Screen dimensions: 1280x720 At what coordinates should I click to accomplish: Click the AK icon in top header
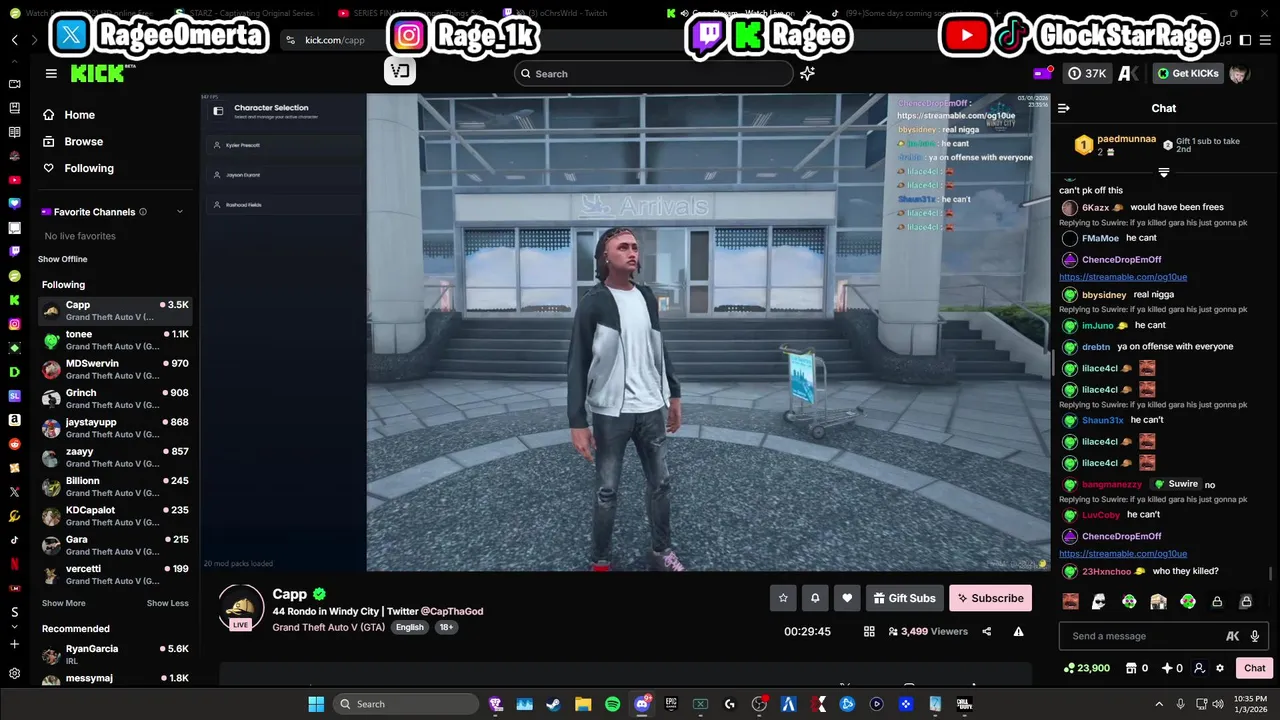tap(1128, 73)
